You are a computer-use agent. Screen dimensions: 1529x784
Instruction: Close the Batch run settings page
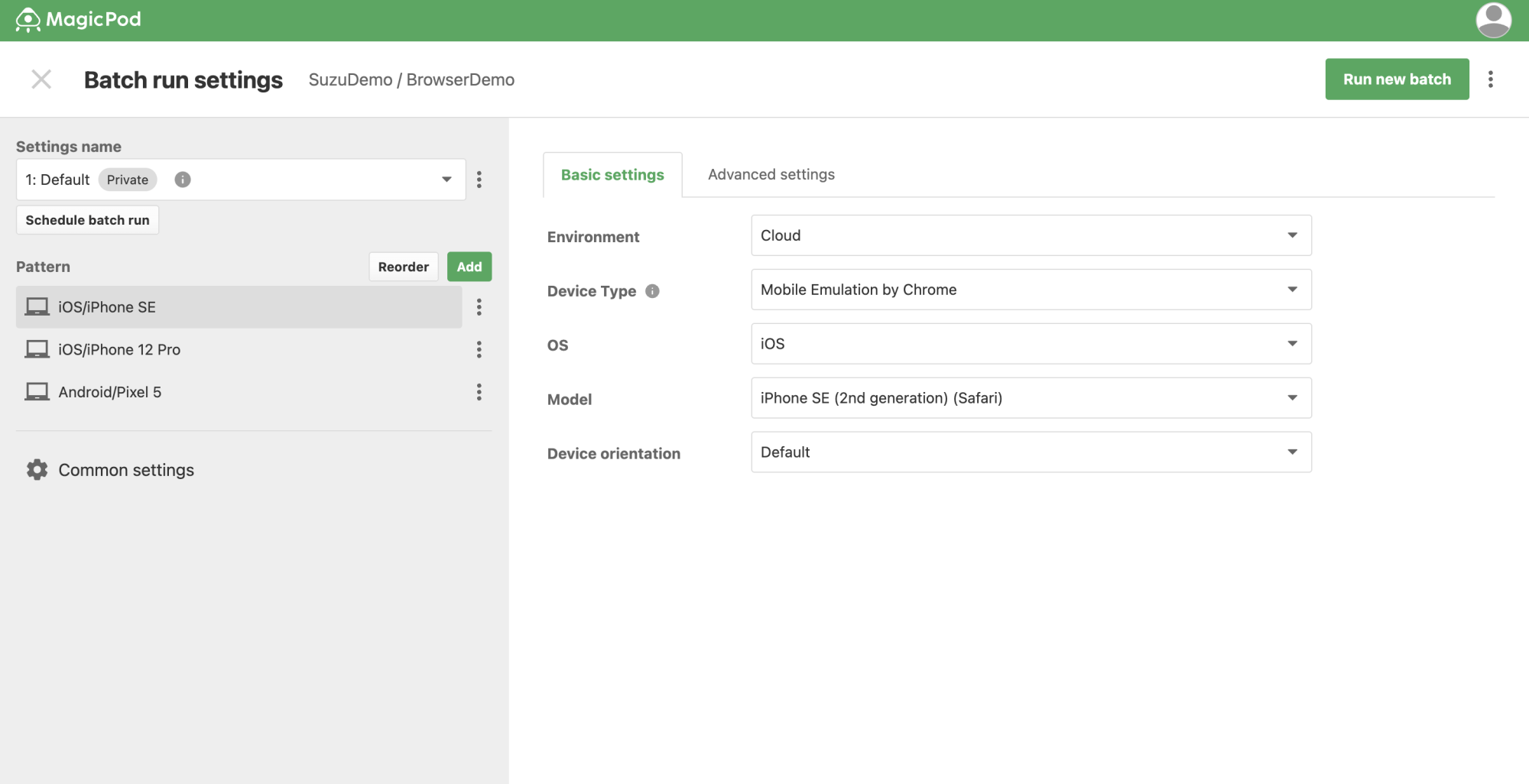click(x=41, y=79)
